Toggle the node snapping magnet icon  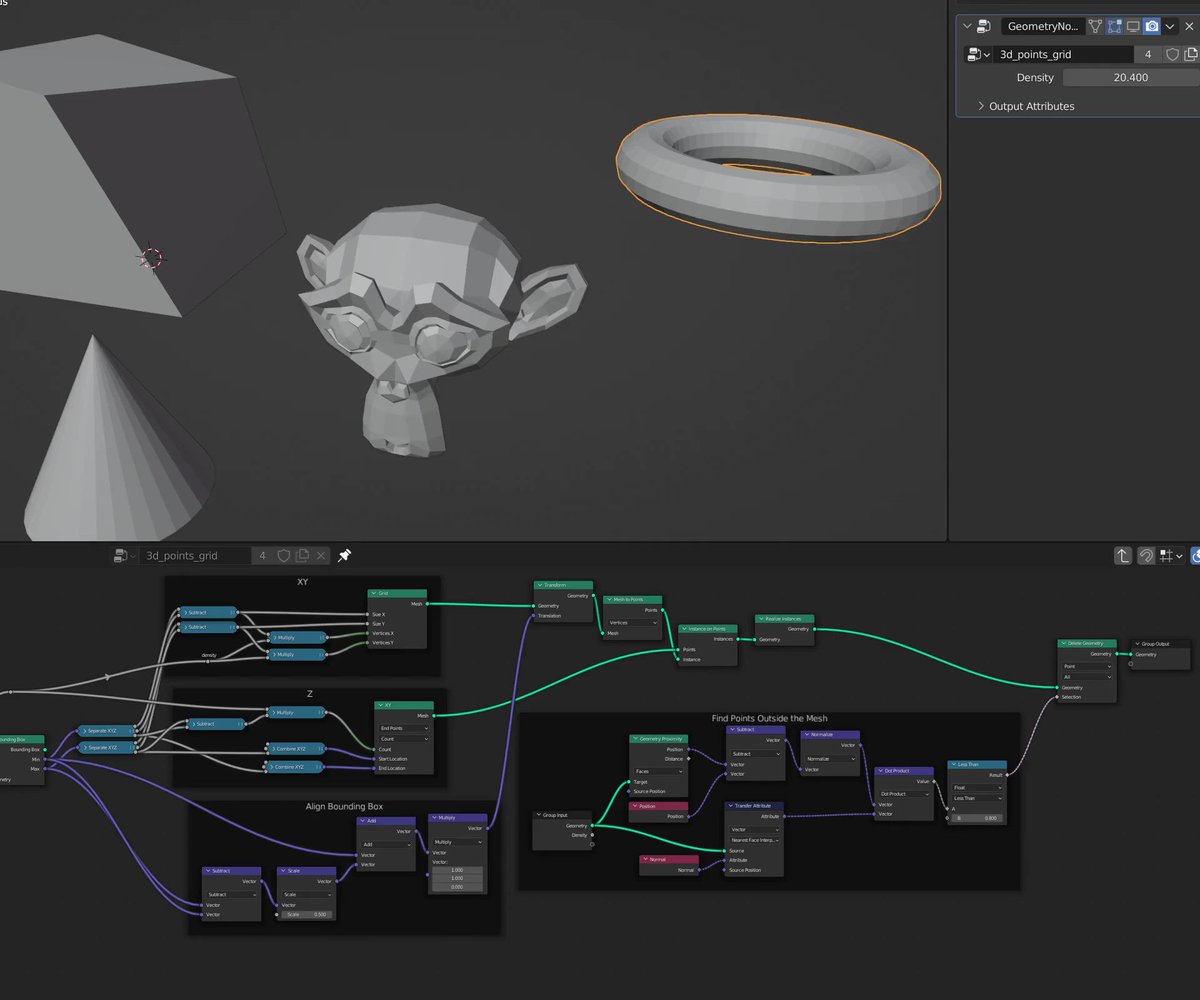(1147, 555)
